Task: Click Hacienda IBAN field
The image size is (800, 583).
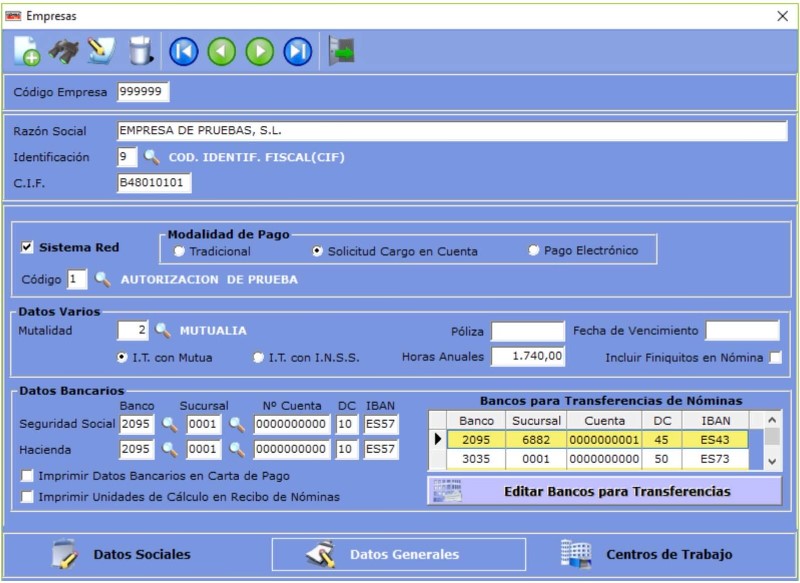Action: [x=381, y=449]
